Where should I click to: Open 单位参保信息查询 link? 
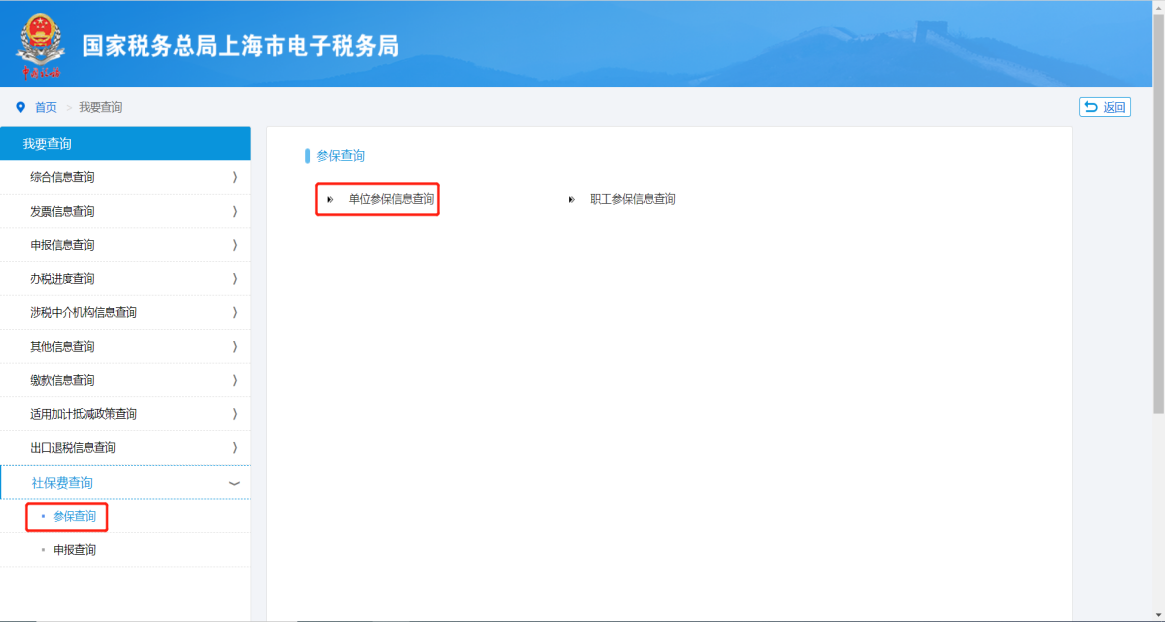click(x=391, y=200)
